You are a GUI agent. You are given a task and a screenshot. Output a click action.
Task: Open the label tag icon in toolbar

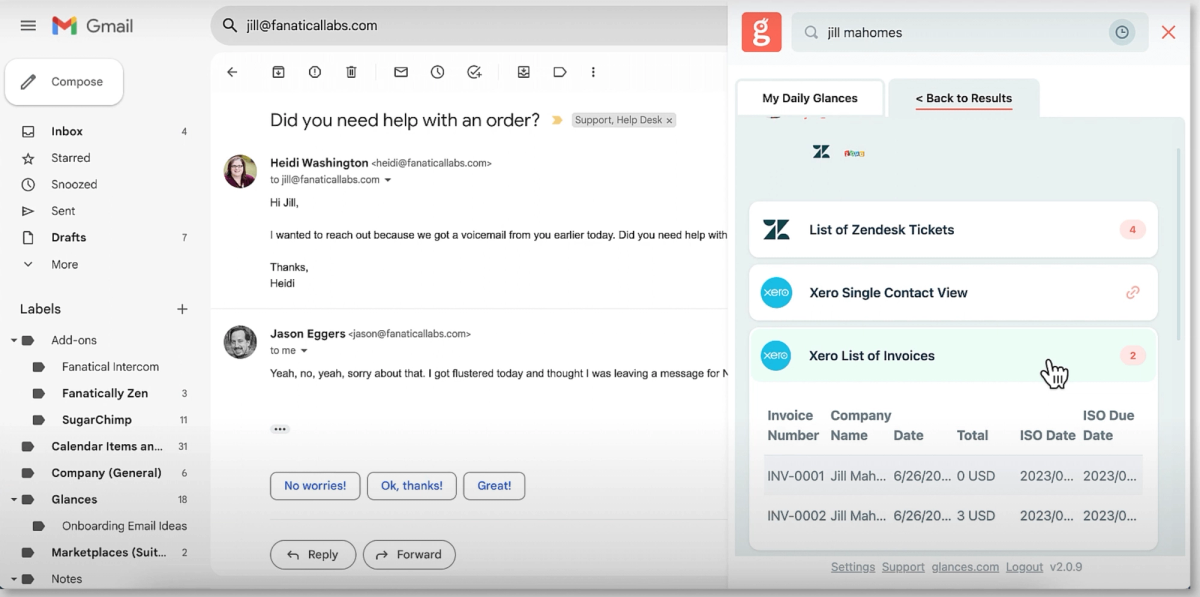coord(560,72)
